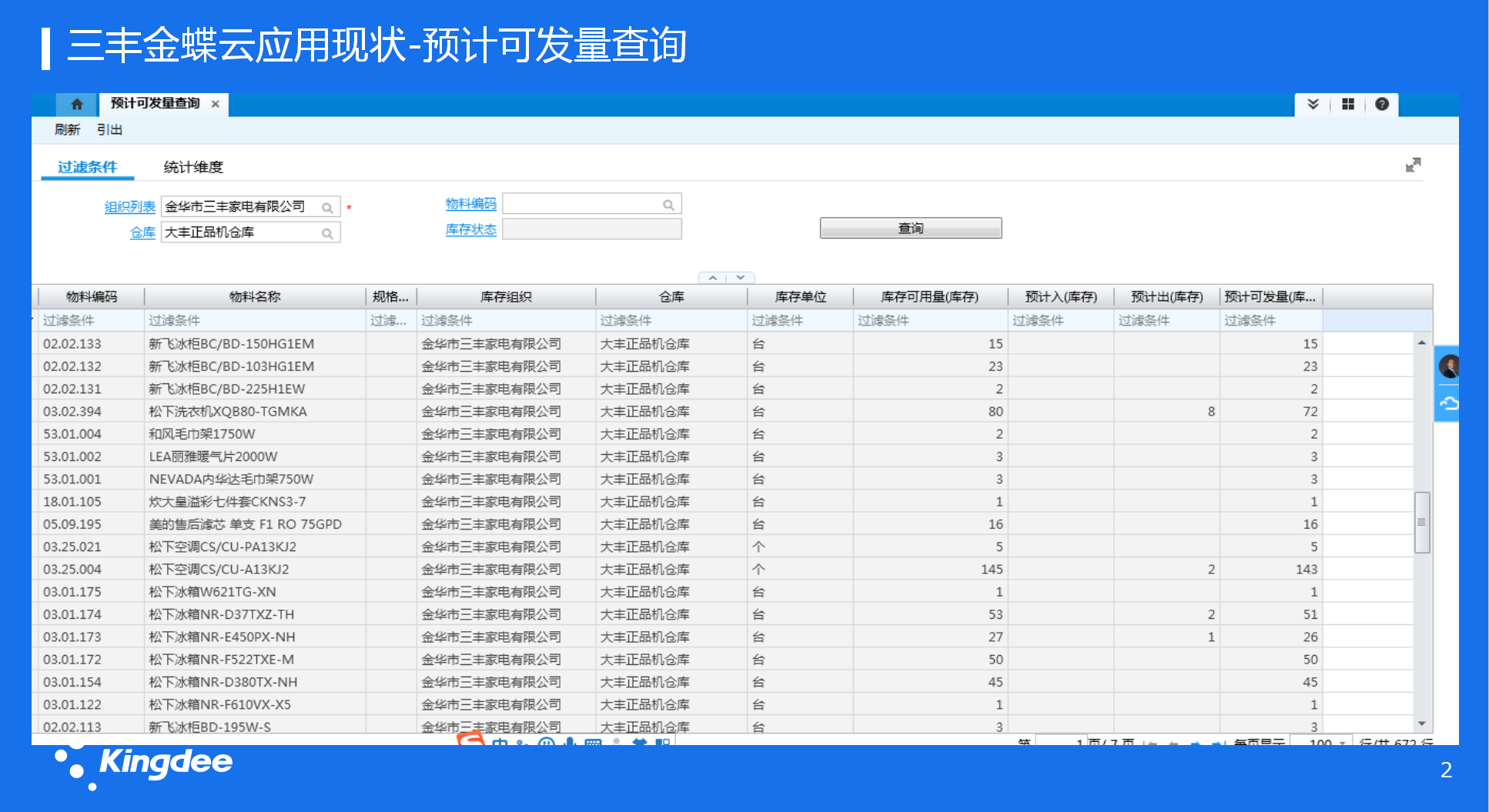The image size is (1489, 812).
Task: Maximize the filter panel with the expand icon
Action: (x=1413, y=165)
